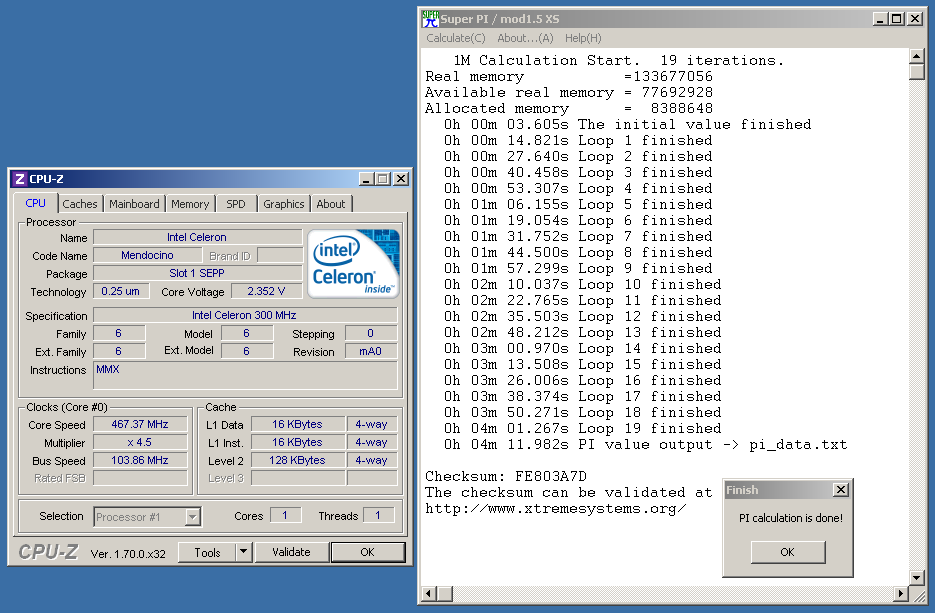This screenshot has width=935, height=613.
Task: Expand the Tools dropdown arrow
Action: pos(243,552)
